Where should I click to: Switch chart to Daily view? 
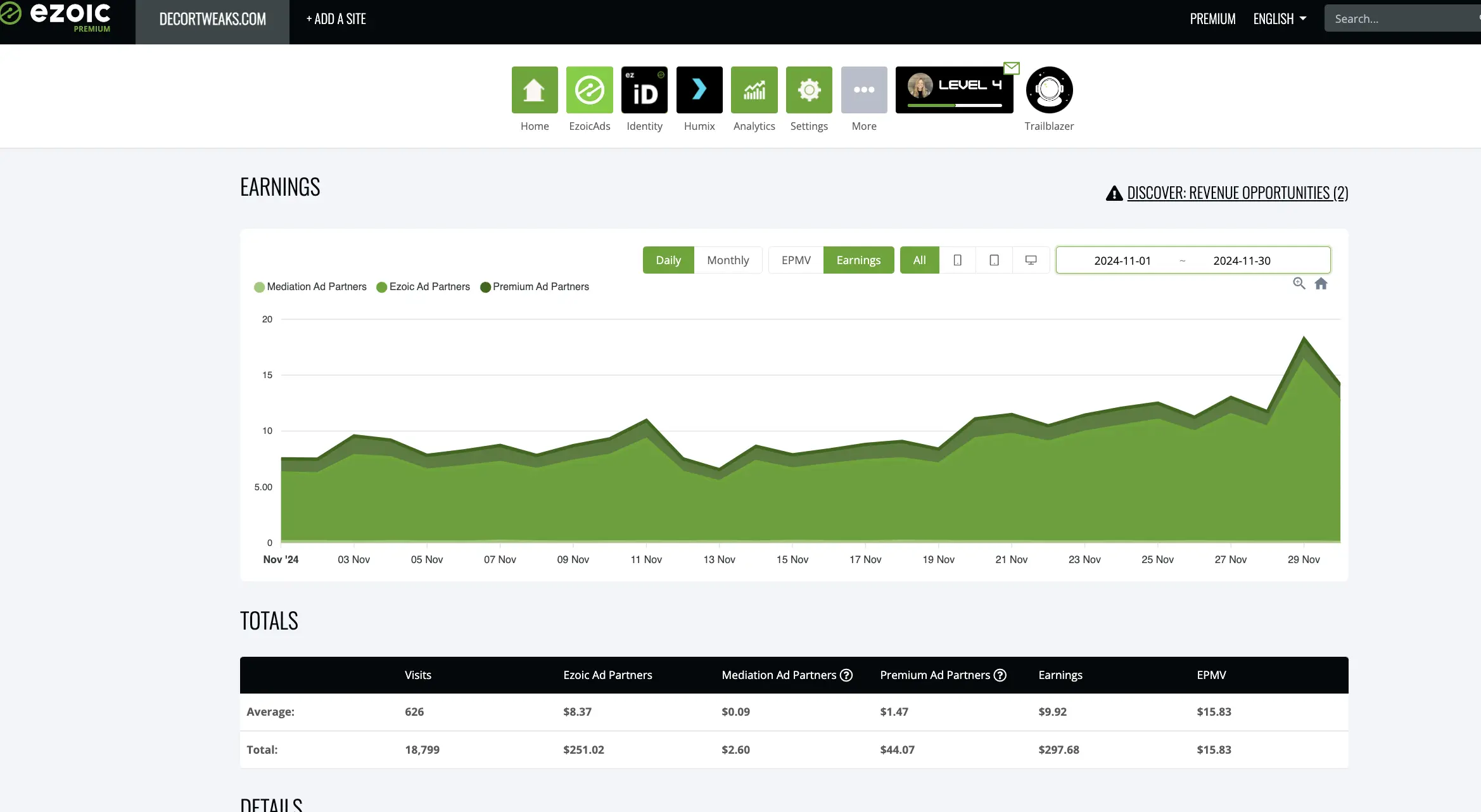click(668, 260)
